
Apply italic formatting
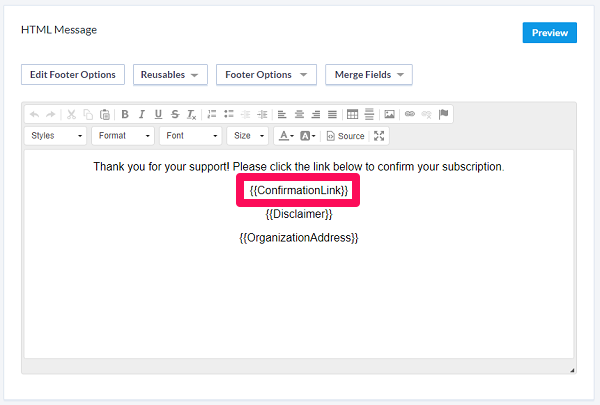[x=142, y=114]
